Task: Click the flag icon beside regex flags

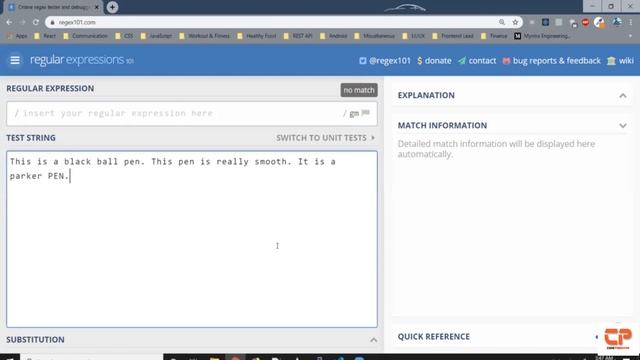Action: tap(366, 113)
